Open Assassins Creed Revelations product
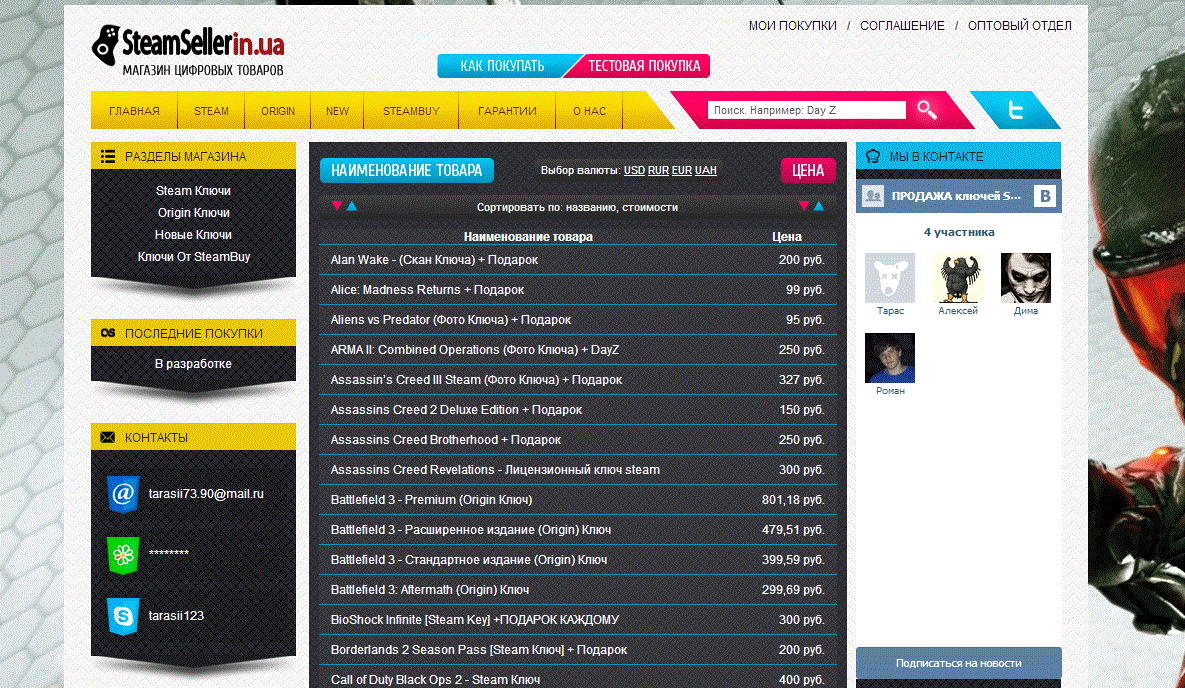Screen dimensions: 1185x688 [x=578, y=470]
